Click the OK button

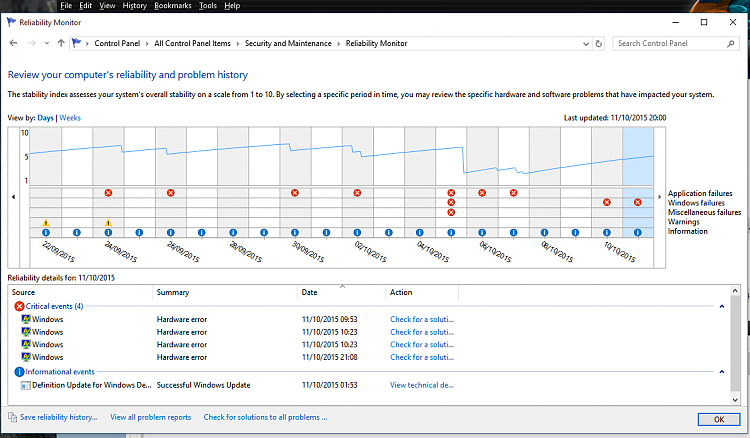click(x=719, y=419)
